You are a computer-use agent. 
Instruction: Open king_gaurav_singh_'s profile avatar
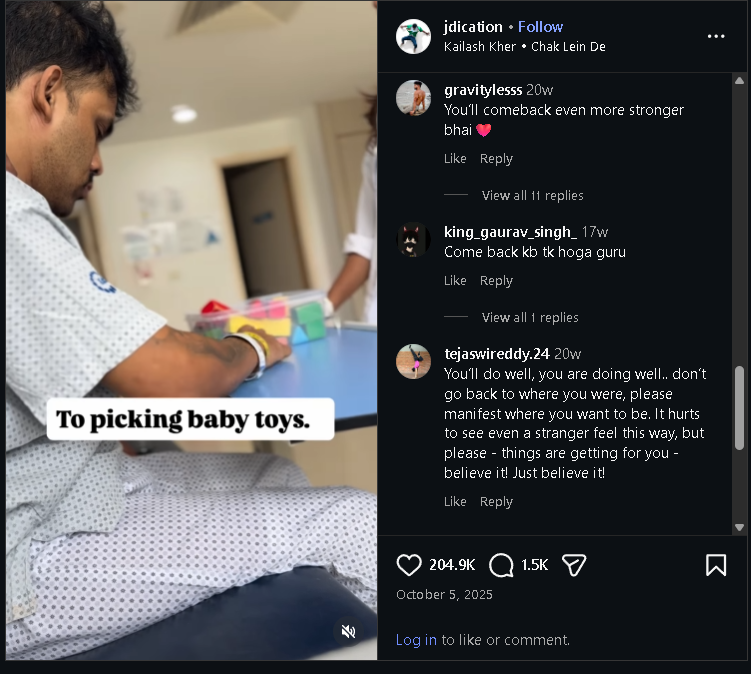[x=413, y=240]
